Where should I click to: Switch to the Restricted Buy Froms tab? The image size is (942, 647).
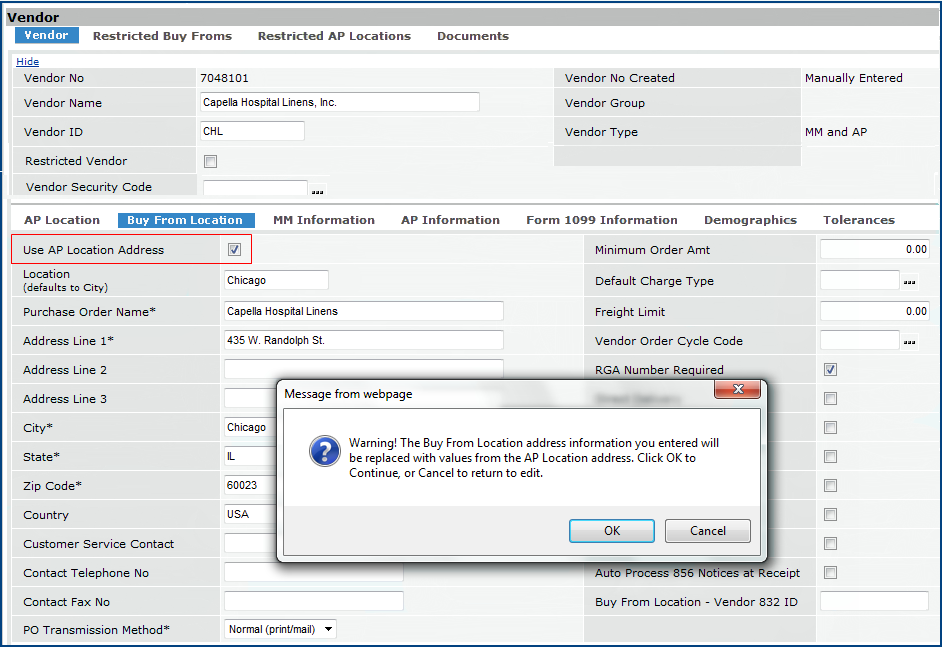point(162,36)
